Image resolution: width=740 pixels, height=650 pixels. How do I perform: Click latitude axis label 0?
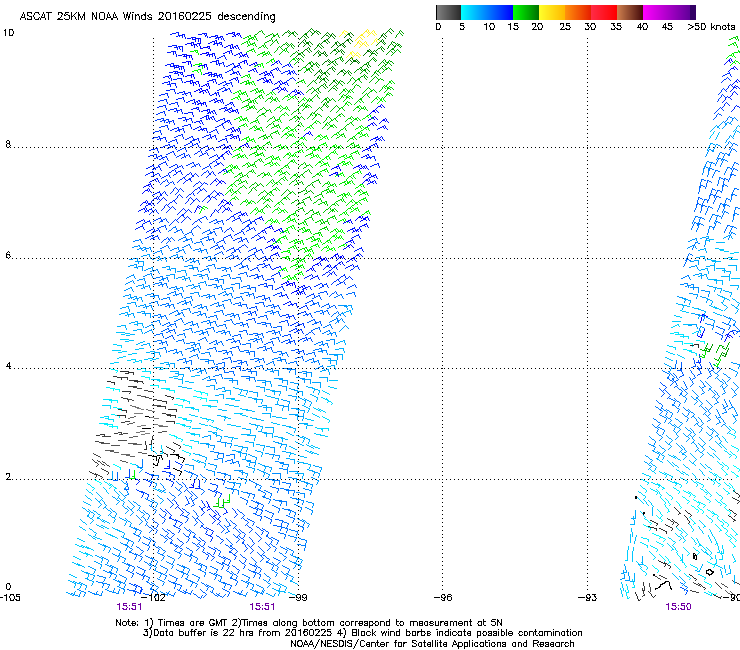tap(8, 587)
